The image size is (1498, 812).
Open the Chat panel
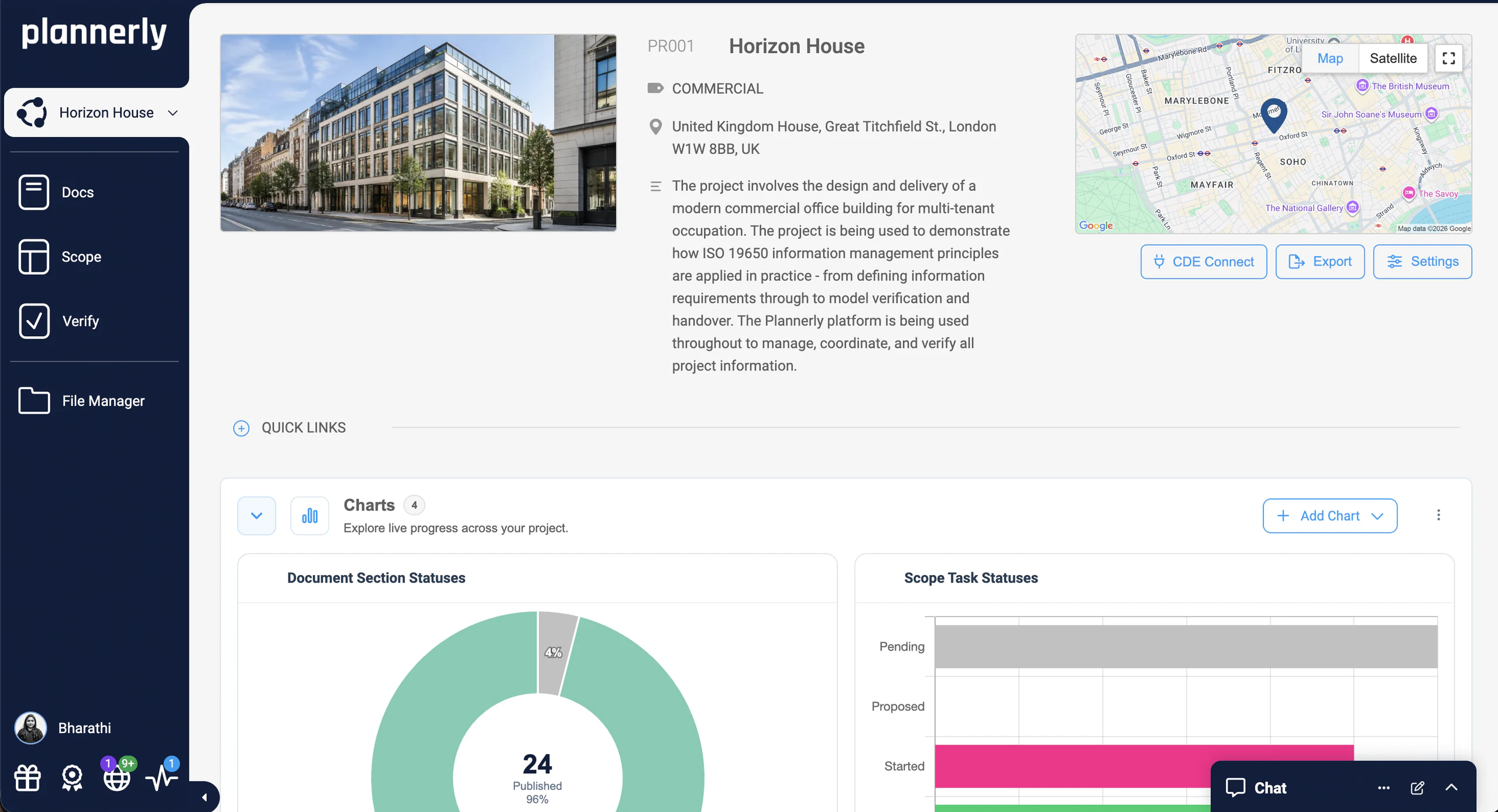point(1270,787)
